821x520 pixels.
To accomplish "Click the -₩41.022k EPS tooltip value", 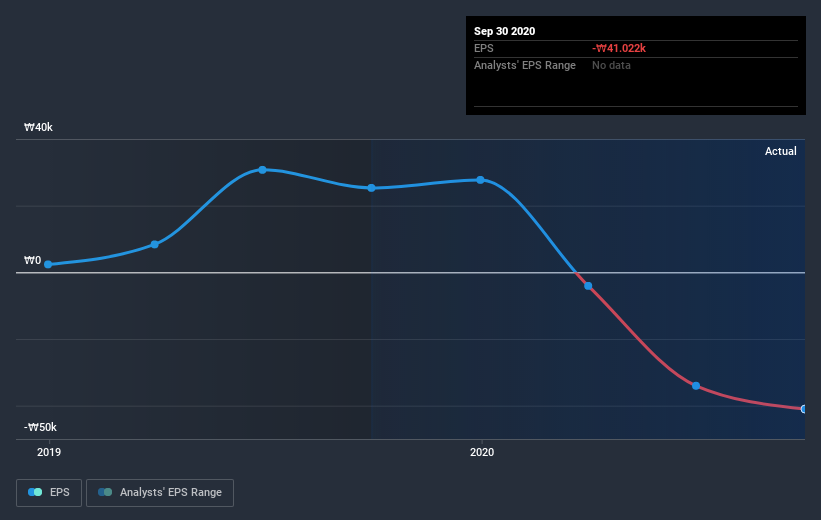I will click(619, 48).
